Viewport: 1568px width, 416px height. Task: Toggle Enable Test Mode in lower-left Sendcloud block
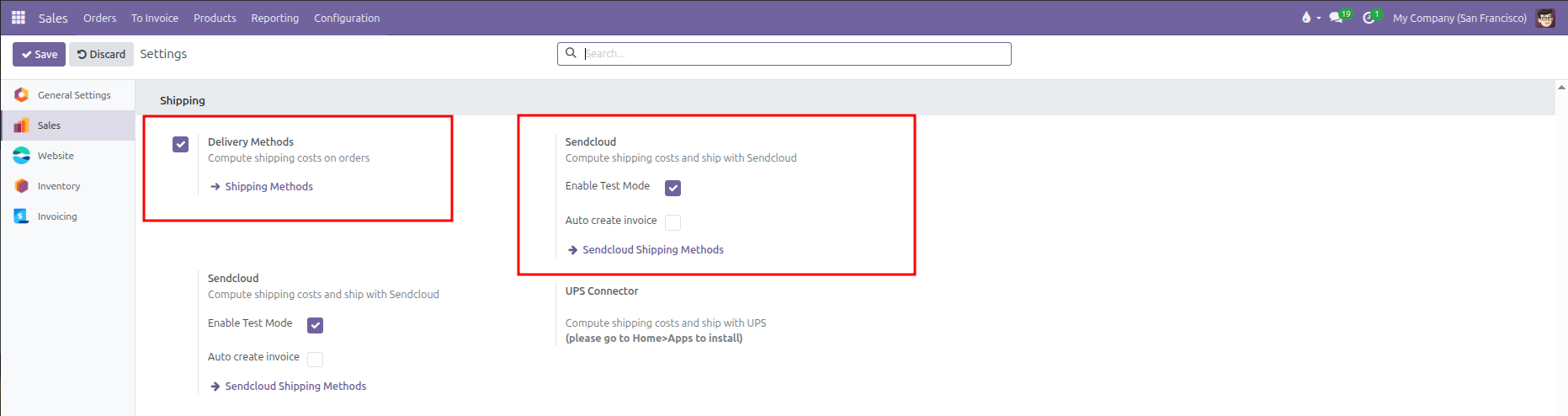pos(316,325)
